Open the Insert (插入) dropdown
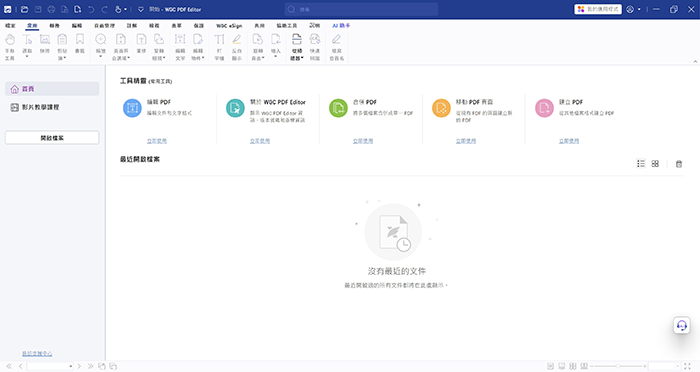This screenshot has height=372, width=700. click(275, 57)
